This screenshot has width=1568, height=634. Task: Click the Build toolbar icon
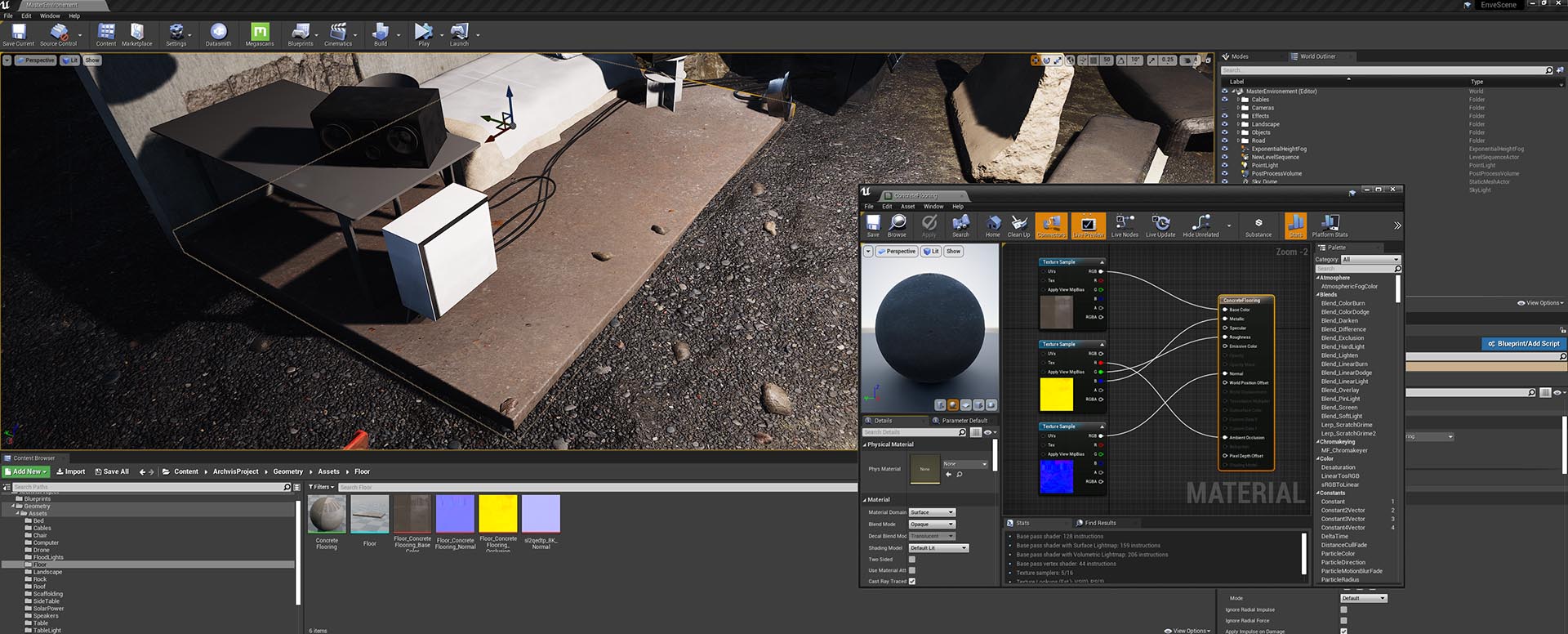[x=381, y=33]
